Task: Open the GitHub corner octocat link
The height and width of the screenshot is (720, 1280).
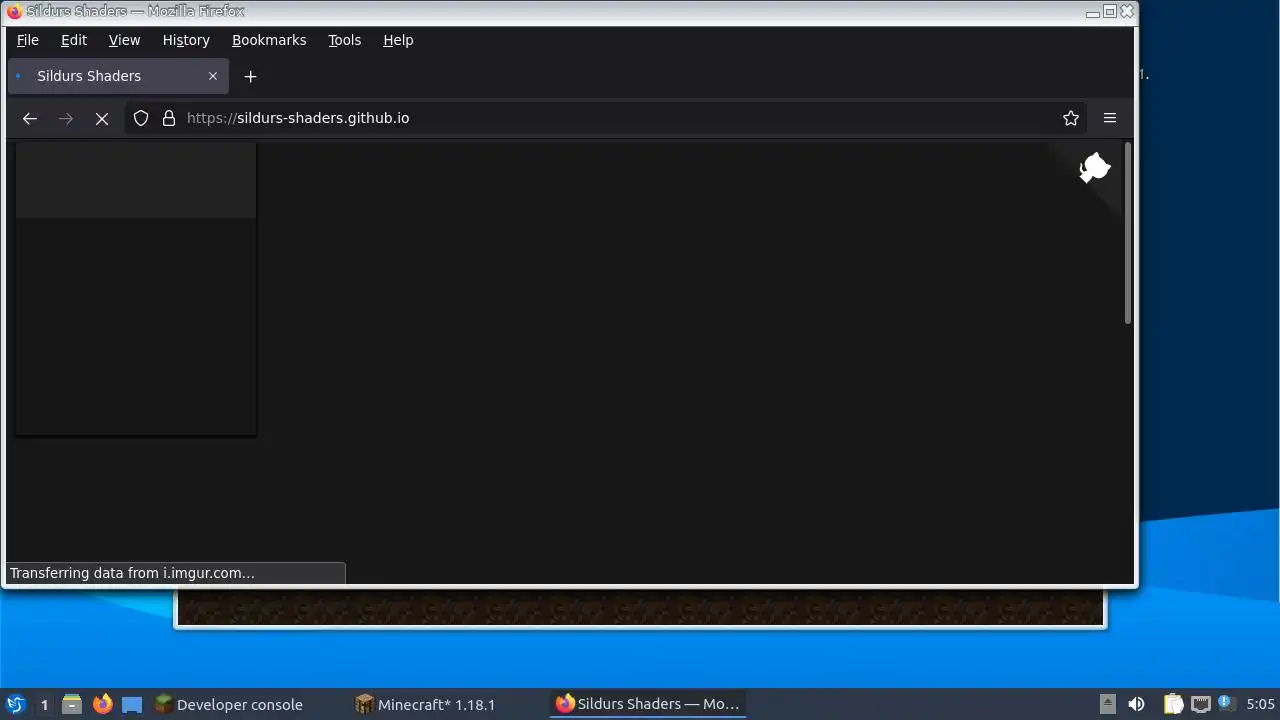Action: point(1094,168)
